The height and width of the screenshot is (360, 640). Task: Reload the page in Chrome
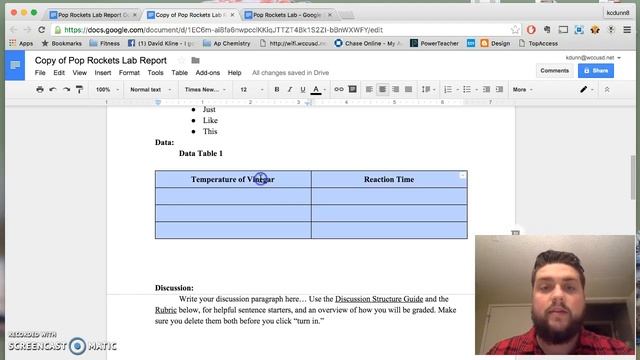tap(42, 30)
